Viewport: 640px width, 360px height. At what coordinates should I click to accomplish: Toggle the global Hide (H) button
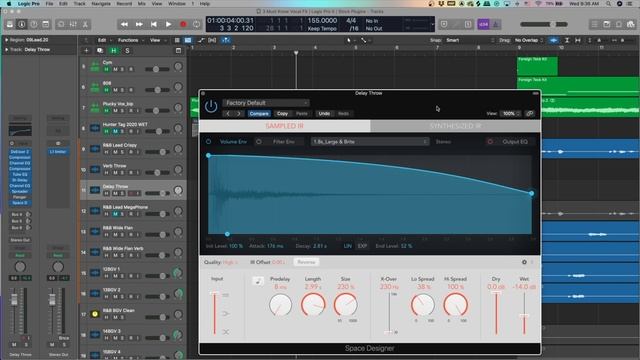(x=113, y=51)
